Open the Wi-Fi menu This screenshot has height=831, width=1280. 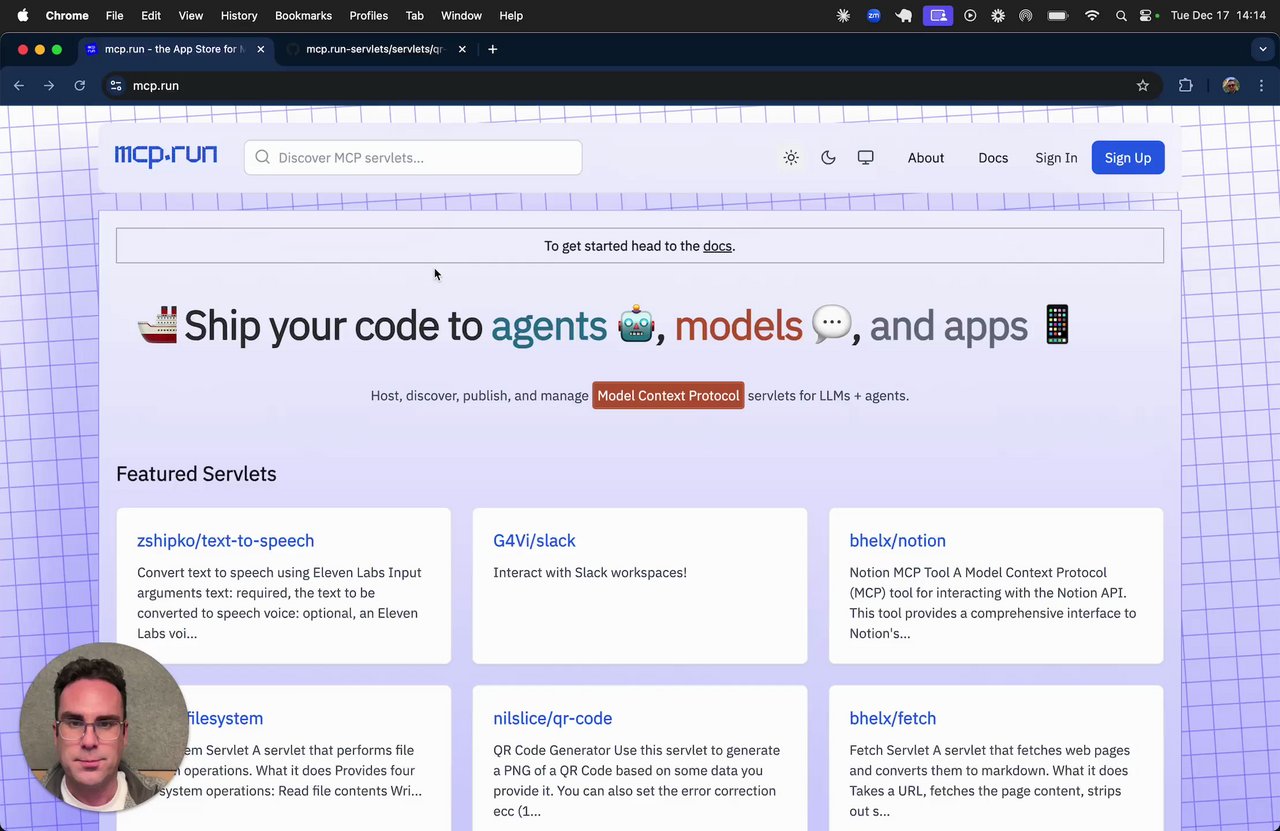pos(1092,16)
